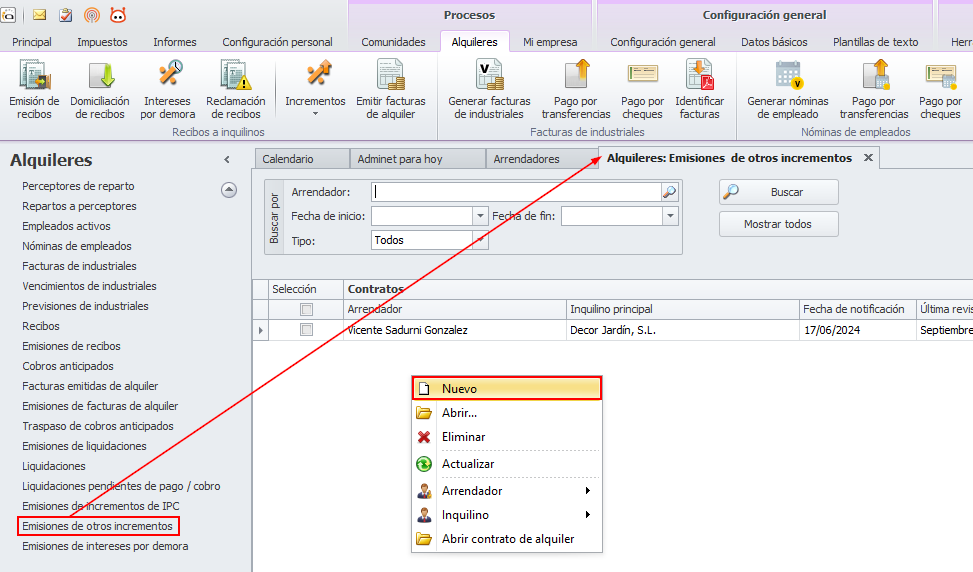Click the orange broadcast signal quick-access icon
Image resolution: width=973 pixels, height=572 pixels.
pyautogui.click(x=92, y=15)
